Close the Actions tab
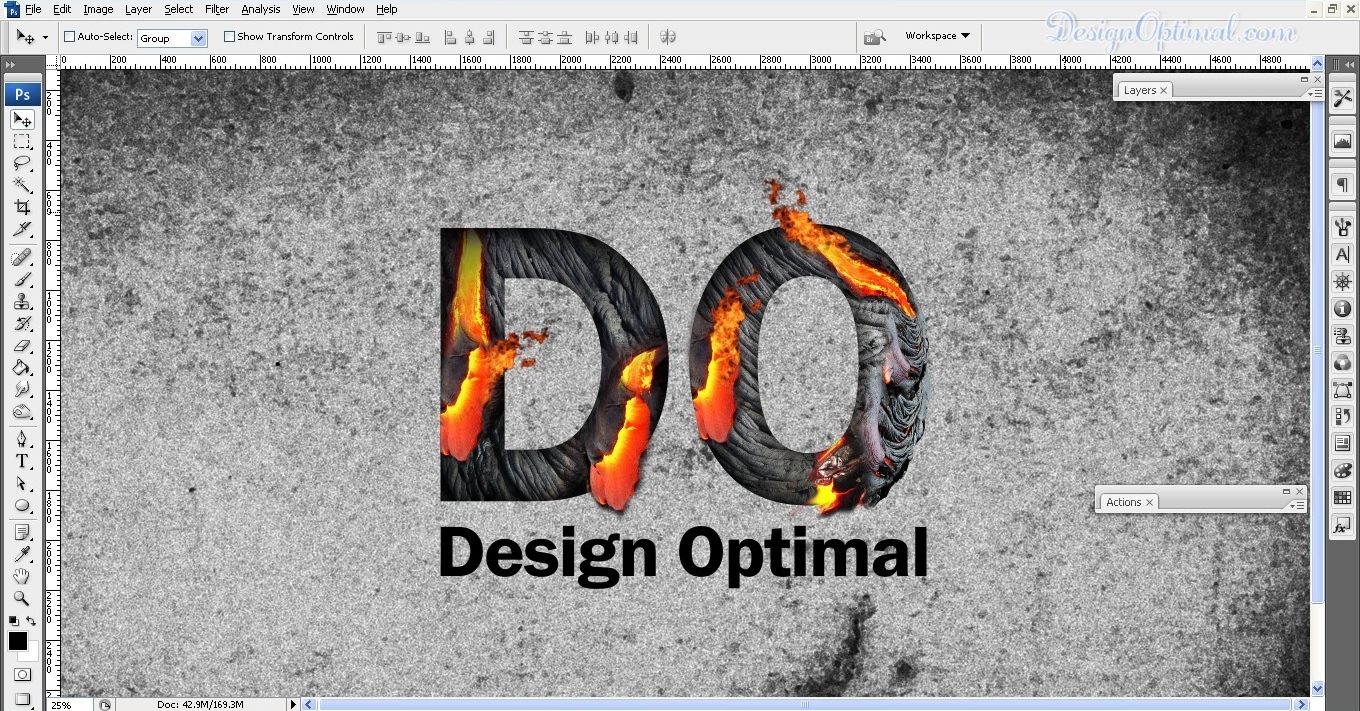 pyautogui.click(x=1150, y=502)
